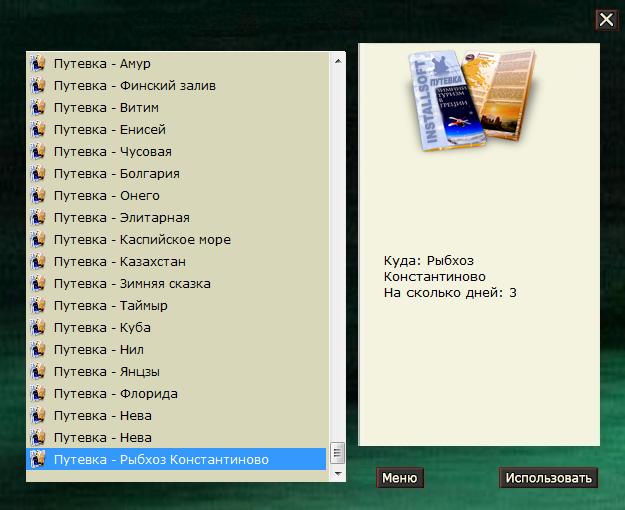This screenshot has width=625, height=510.
Task: Choose Путевка - Казахстан voucher
Action: [176, 261]
